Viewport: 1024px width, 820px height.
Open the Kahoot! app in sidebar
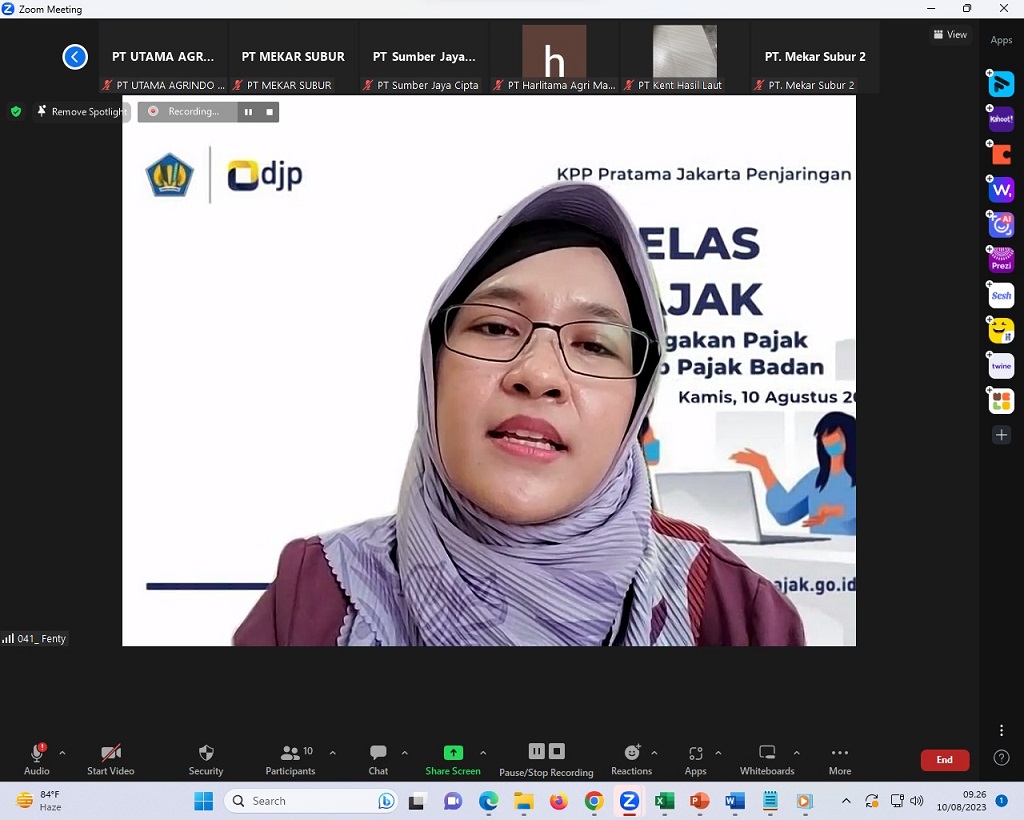[x=1001, y=119]
